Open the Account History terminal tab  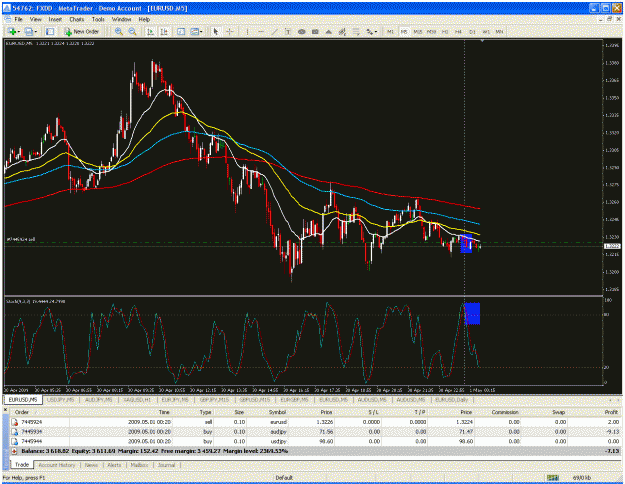pos(57,465)
